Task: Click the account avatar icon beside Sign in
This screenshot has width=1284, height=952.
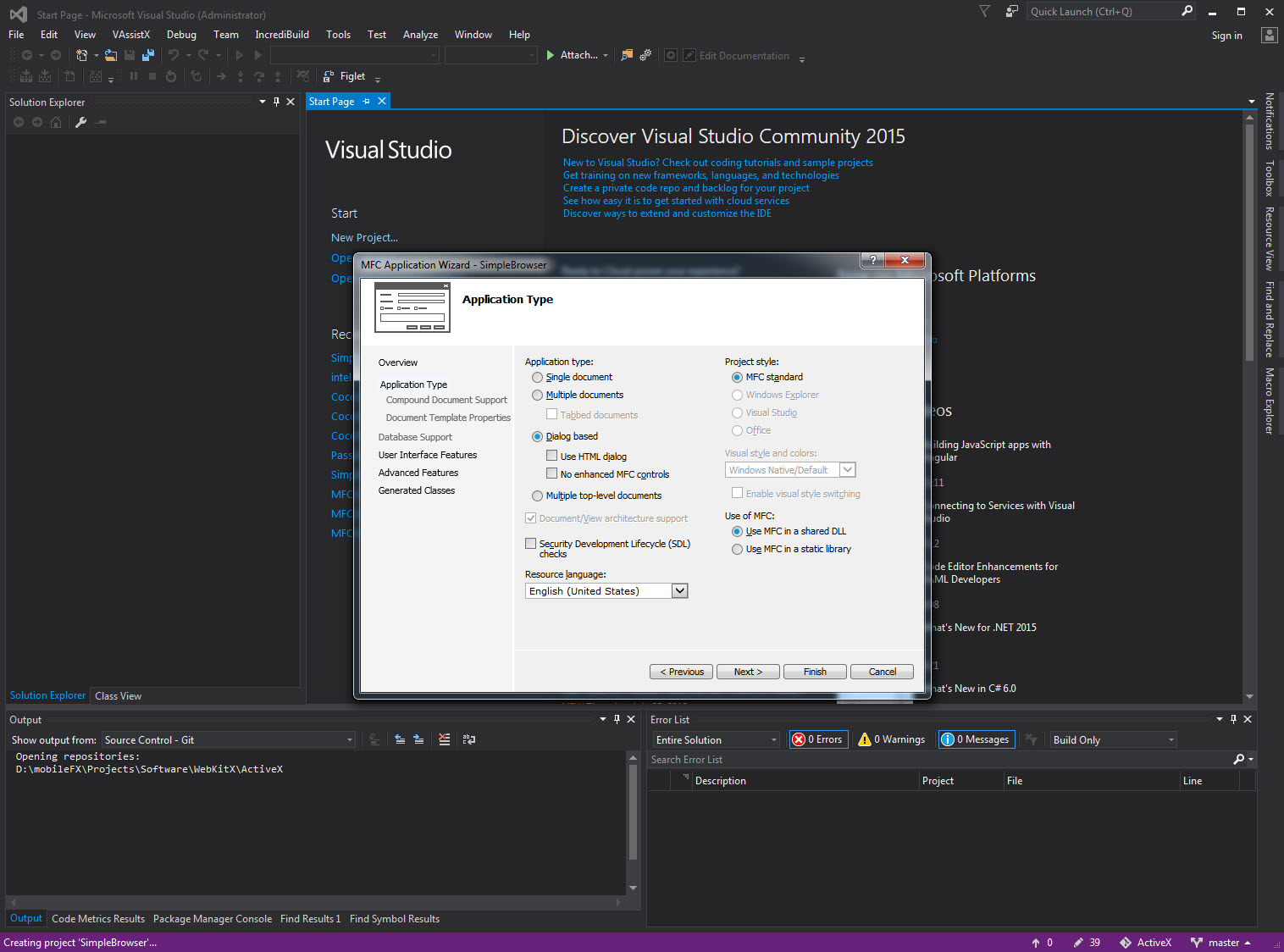Action: coord(1269,35)
